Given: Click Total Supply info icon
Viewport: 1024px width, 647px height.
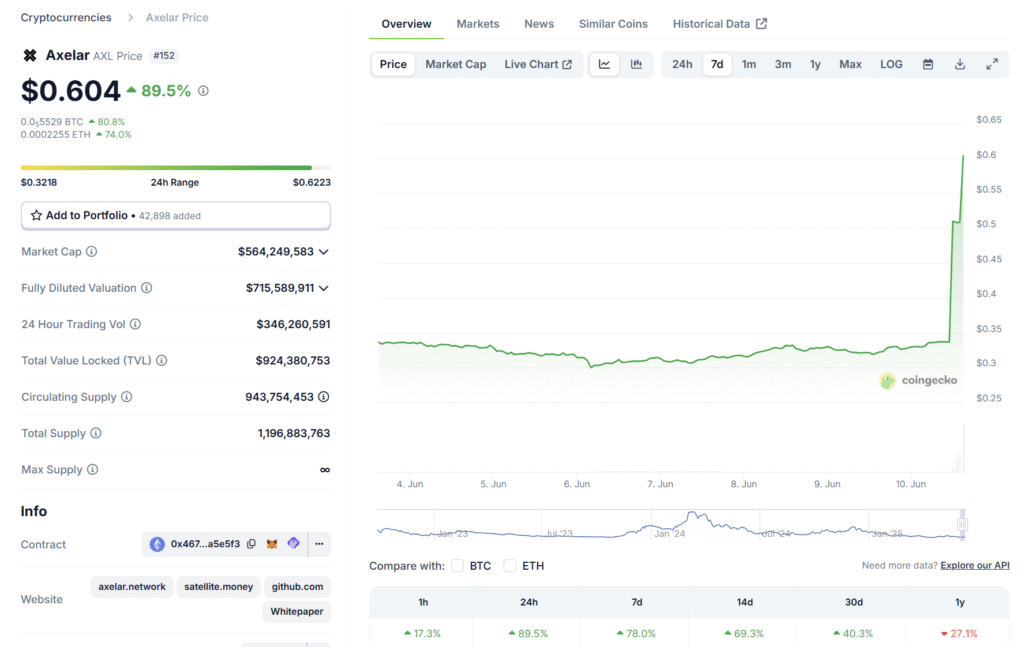Looking at the screenshot, I should 96,433.
